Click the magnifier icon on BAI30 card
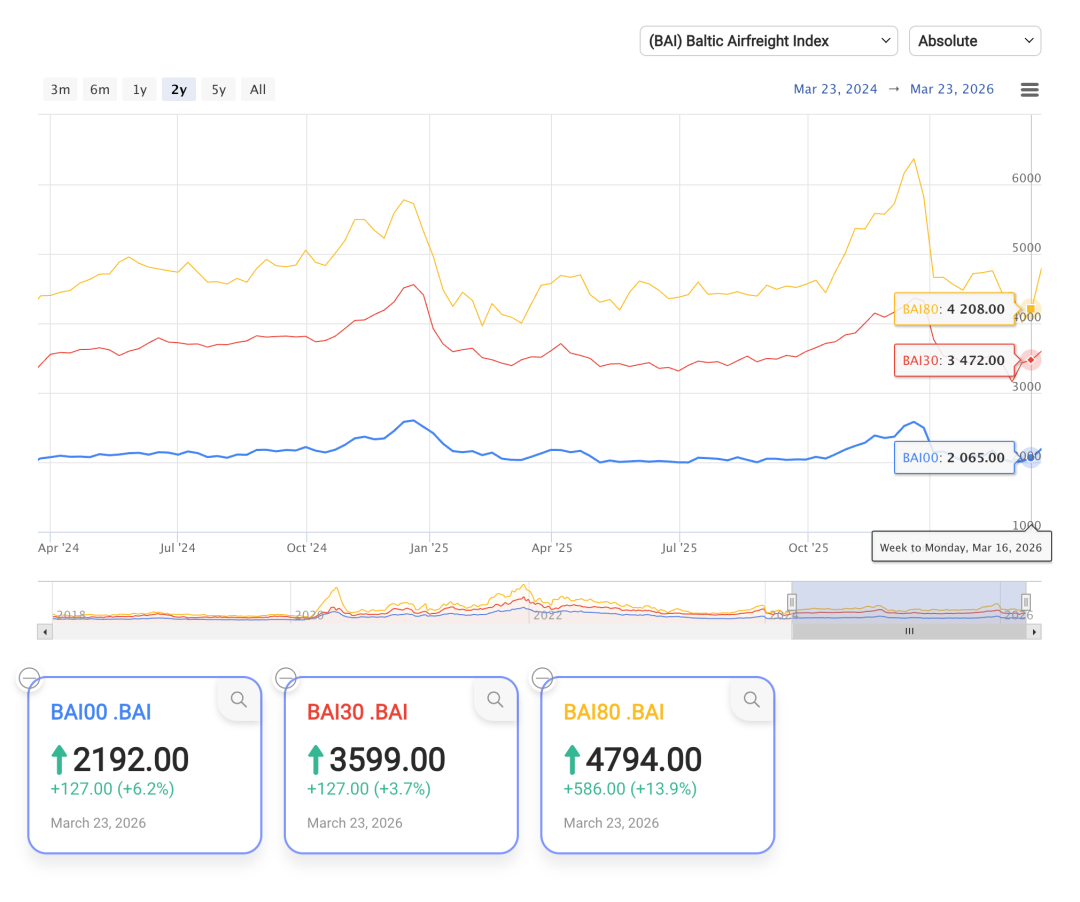The image size is (1080, 902). [495, 700]
